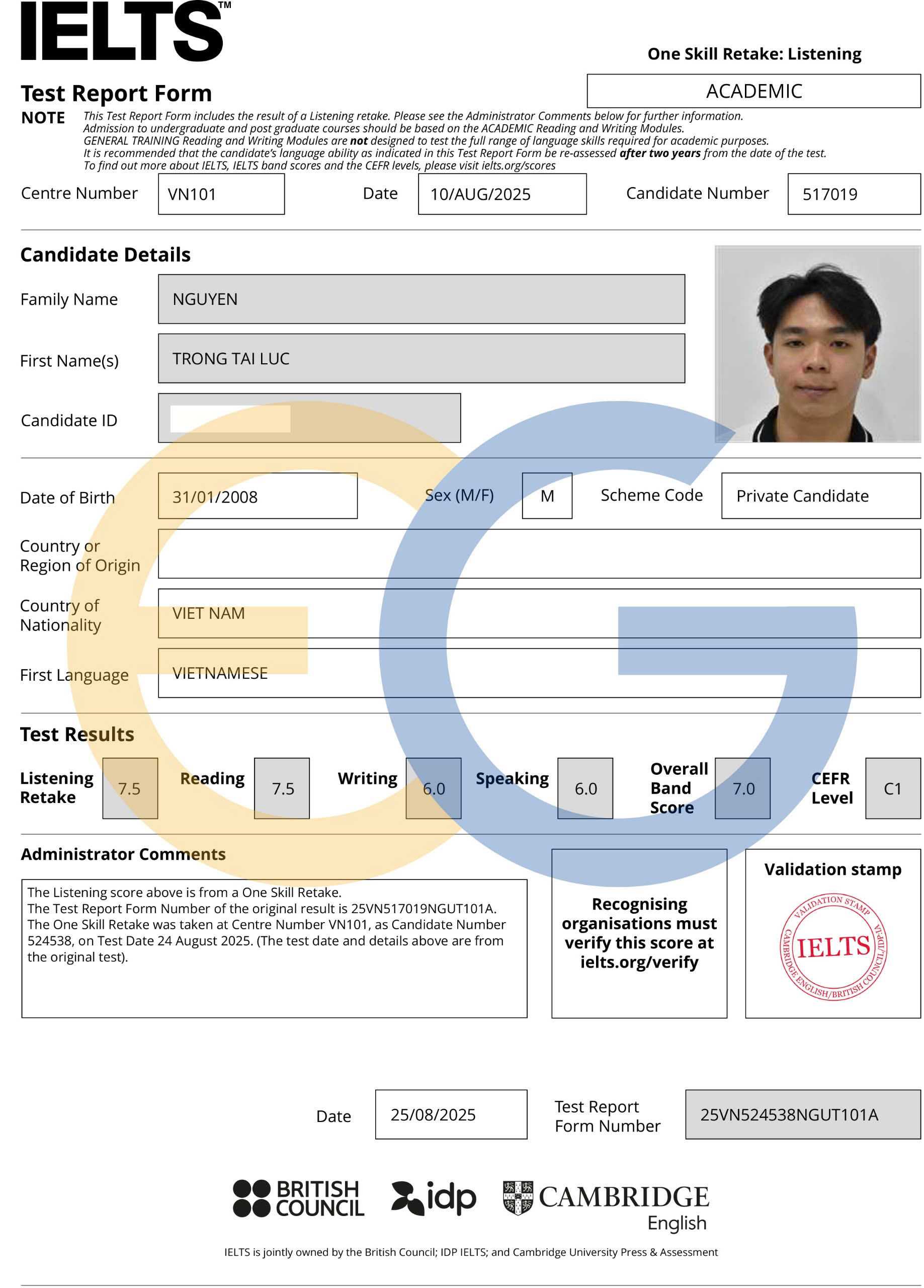Click the IELTS logo at the top

click(125, 31)
